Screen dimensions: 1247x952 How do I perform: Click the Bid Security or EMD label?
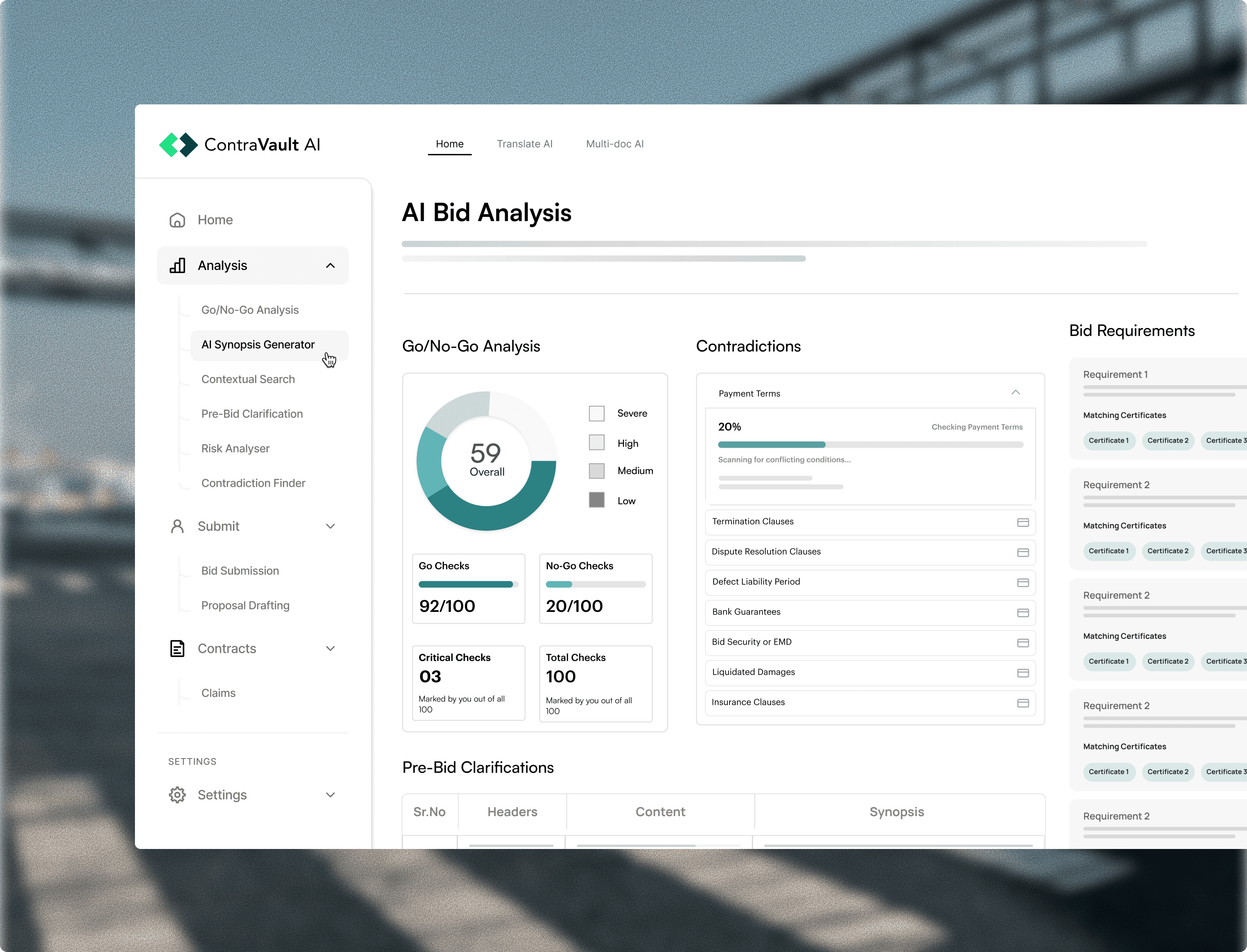point(751,642)
